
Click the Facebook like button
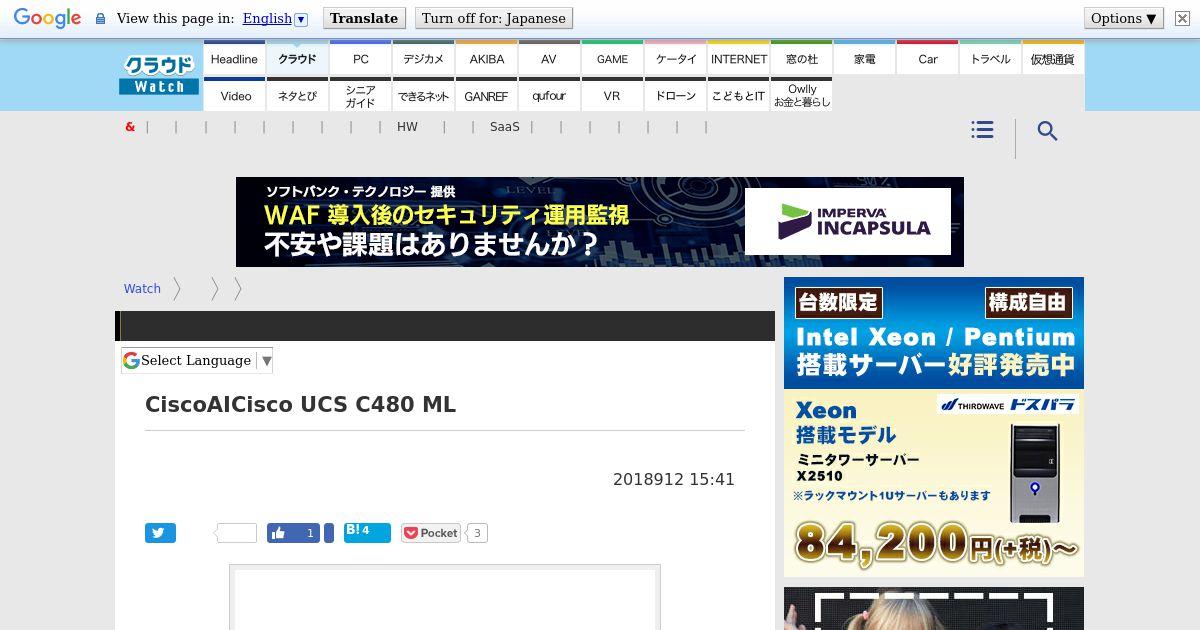294,533
